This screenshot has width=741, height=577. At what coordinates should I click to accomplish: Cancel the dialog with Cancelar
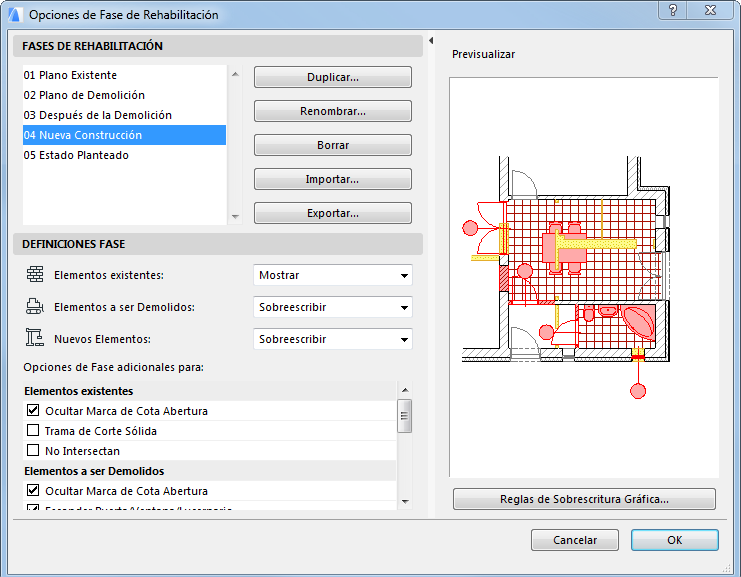(575, 540)
